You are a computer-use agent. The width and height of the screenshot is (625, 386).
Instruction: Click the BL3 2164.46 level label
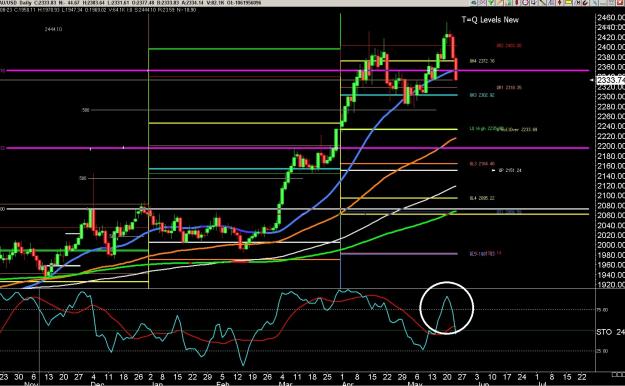coord(482,163)
